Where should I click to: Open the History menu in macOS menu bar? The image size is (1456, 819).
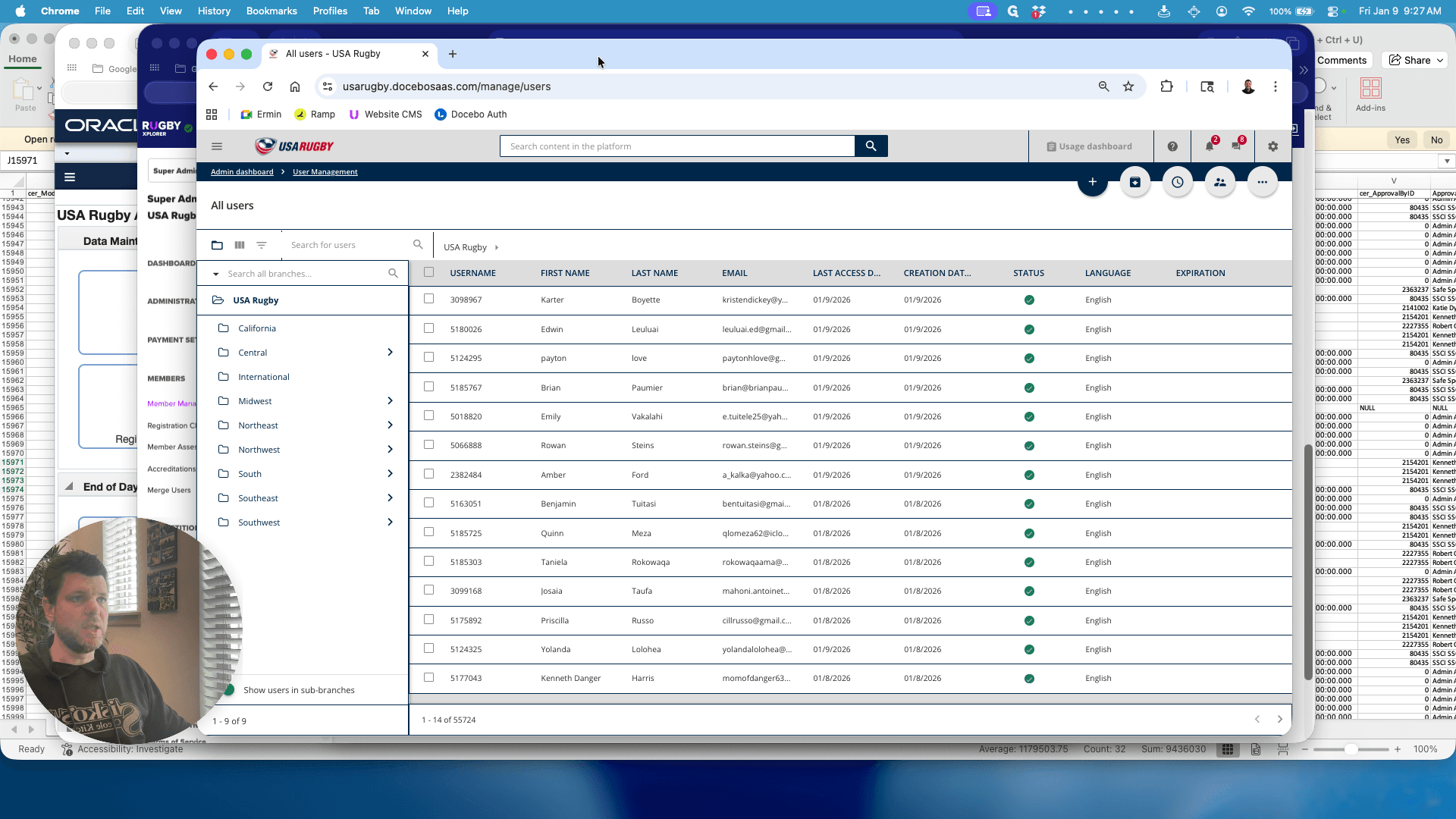(x=214, y=11)
